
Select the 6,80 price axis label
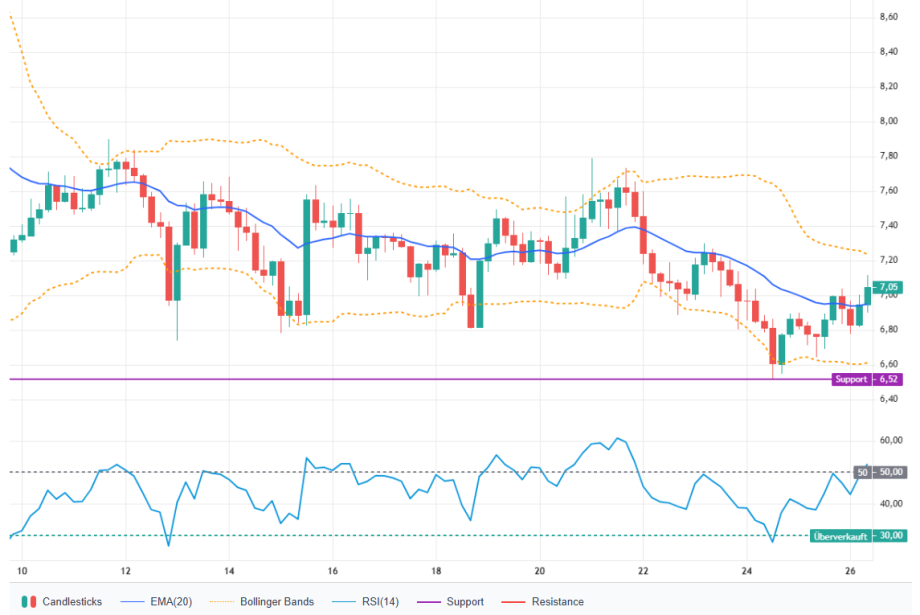[x=888, y=329]
